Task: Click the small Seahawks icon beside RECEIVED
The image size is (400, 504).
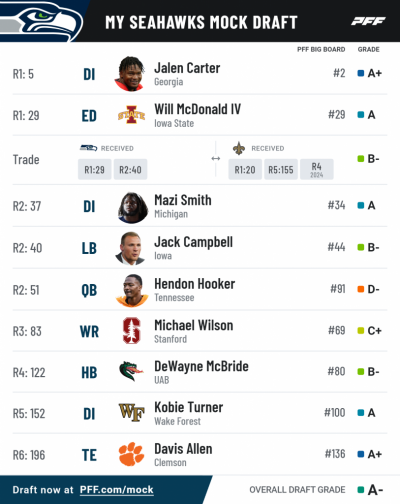Action: point(88,148)
